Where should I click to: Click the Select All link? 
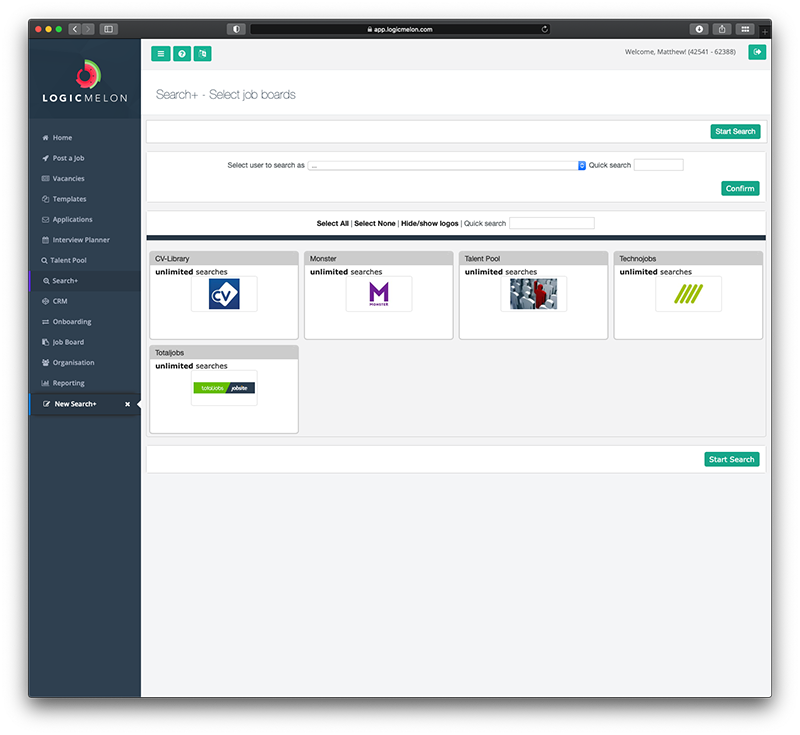coord(333,223)
